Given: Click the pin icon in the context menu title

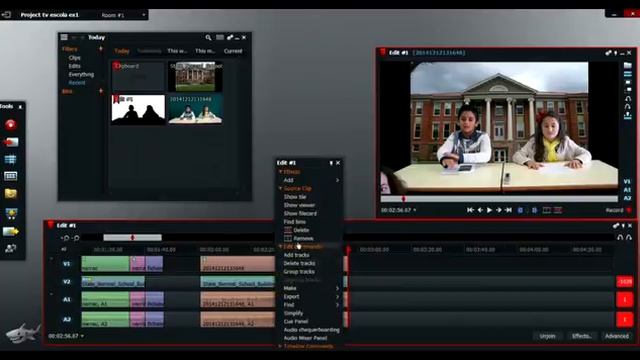Looking at the screenshot, I should [331, 163].
